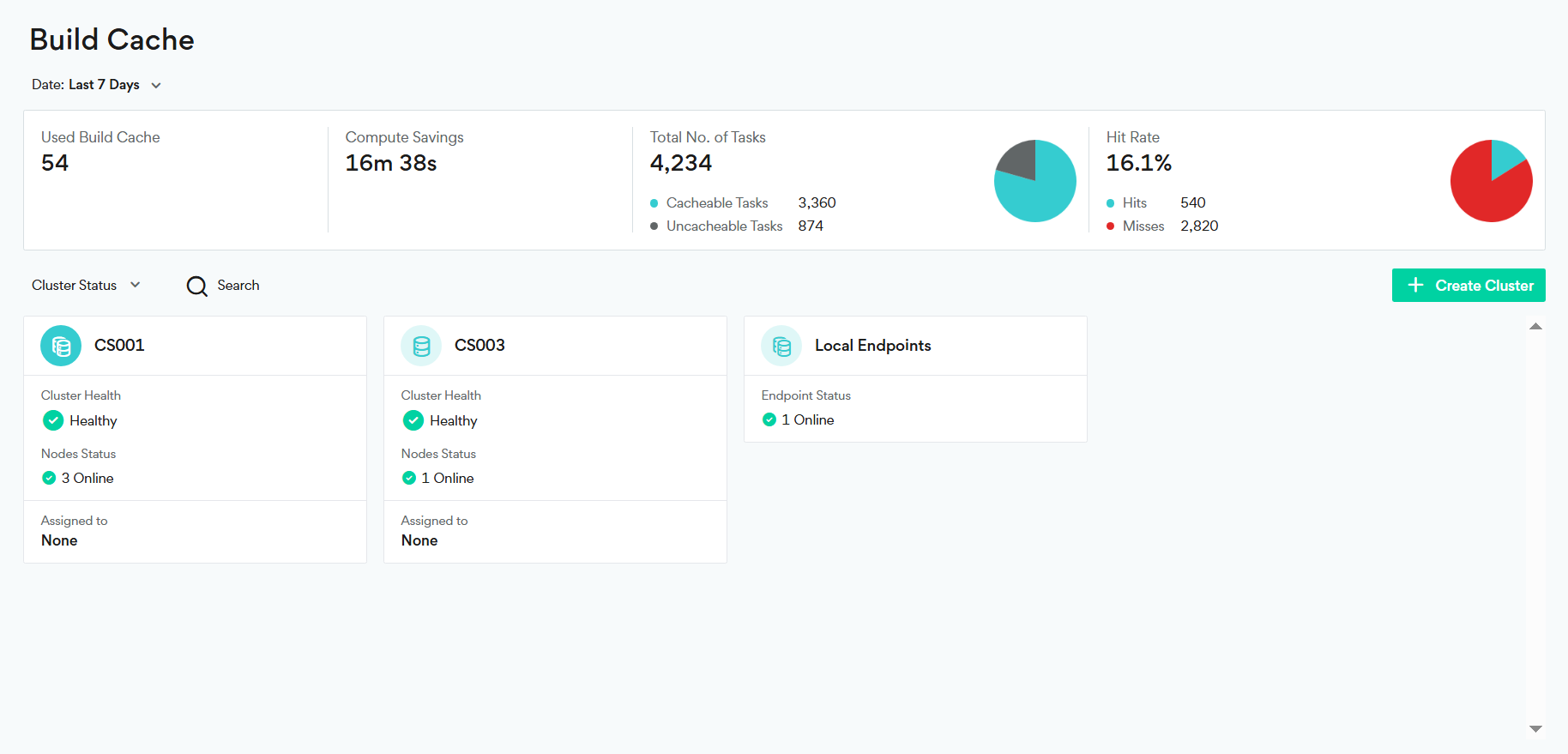Click CS003 Healthy green checkmark icon
The width and height of the screenshot is (1568, 754).
pos(413,420)
